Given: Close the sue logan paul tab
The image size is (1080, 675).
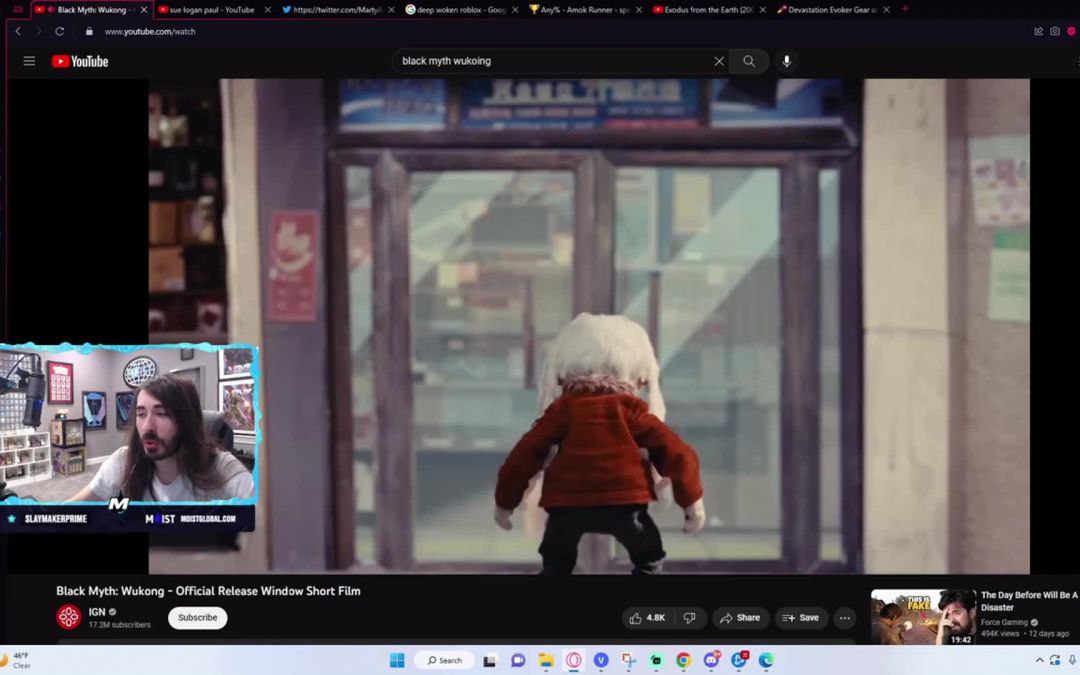Looking at the screenshot, I should (267, 10).
